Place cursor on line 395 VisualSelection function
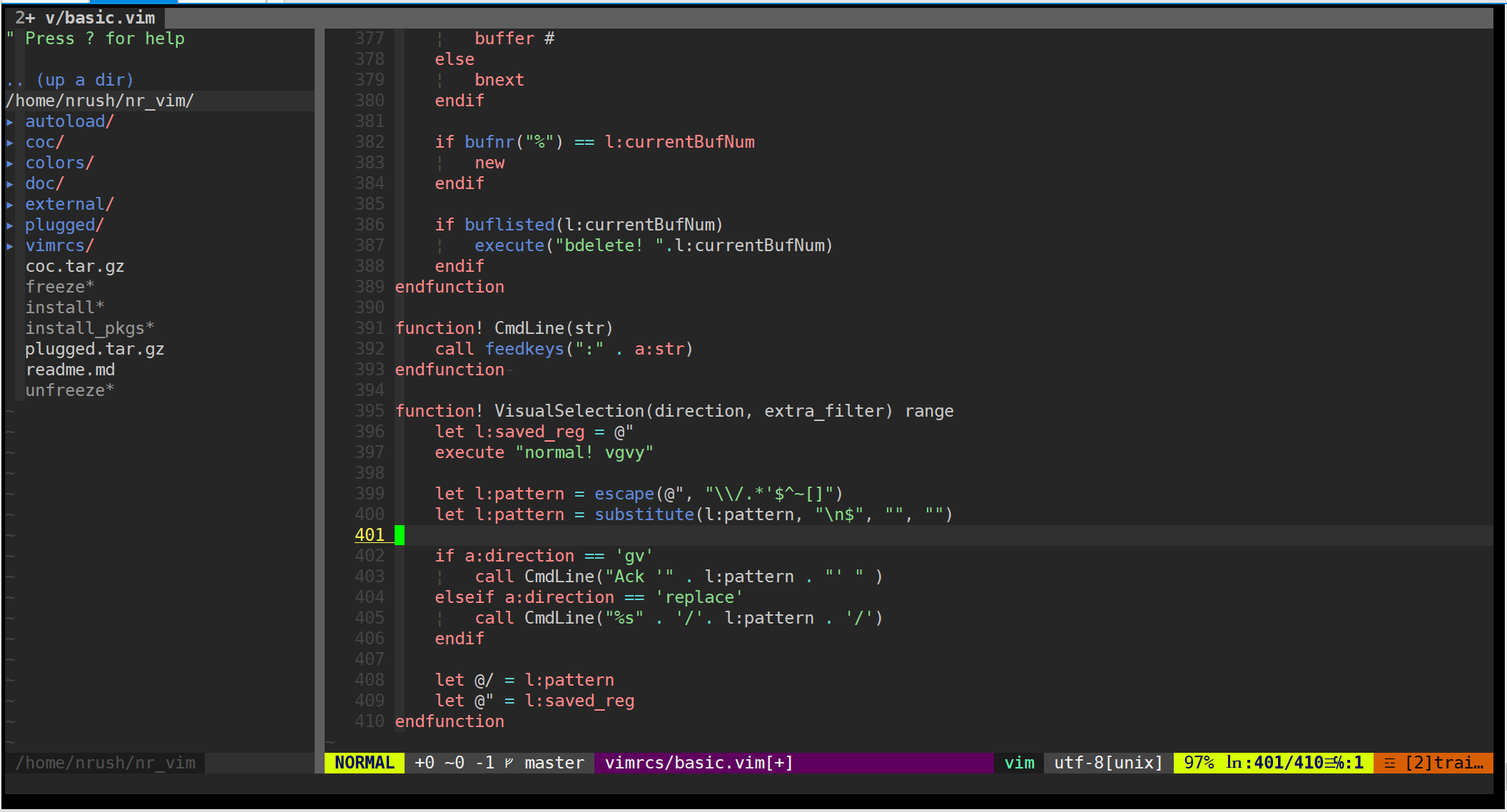This screenshot has width=1507, height=812. (x=569, y=412)
